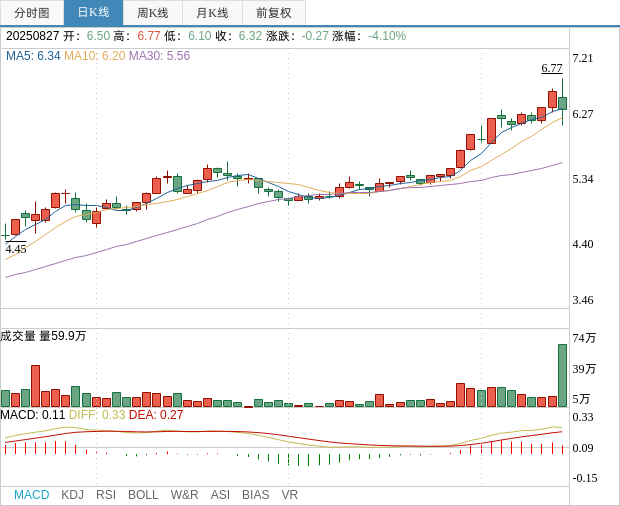
Task: Show the 月K线 monthly chart tab
Action: (x=212, y=13)
